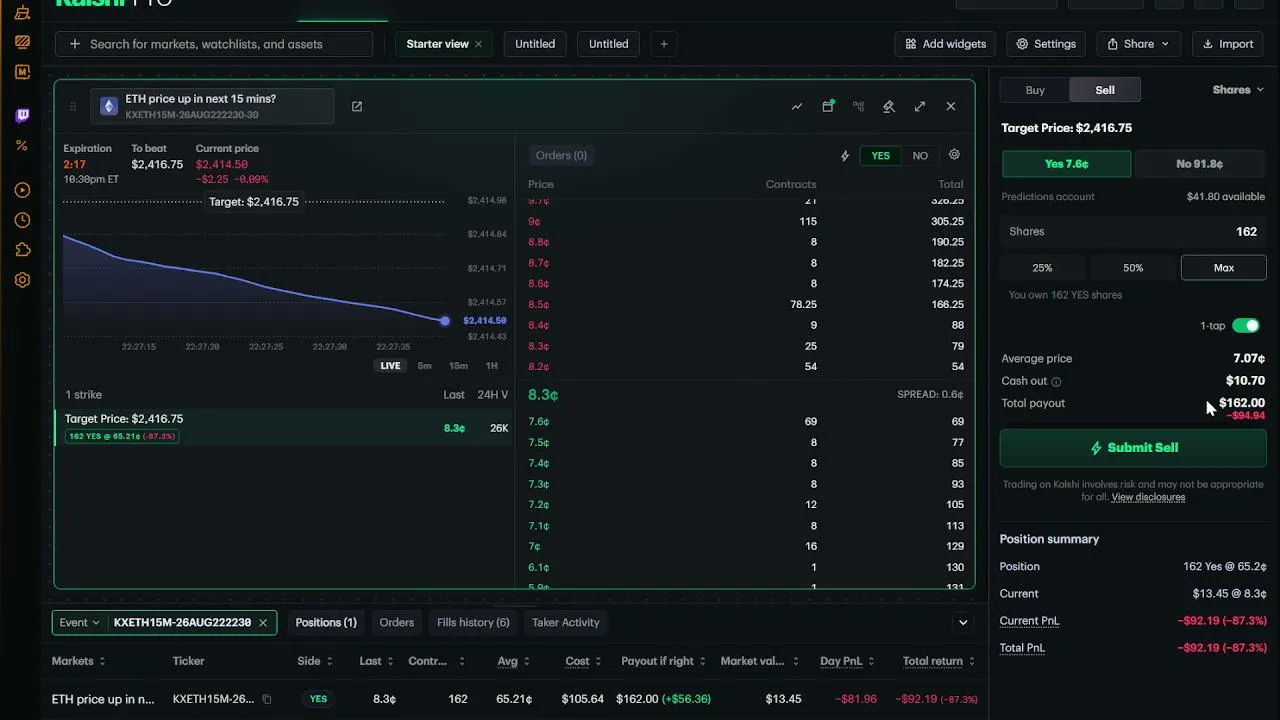Click the 7.6¢ bid row in the order book
This screenshot has height=720, width=1280.
click(x=746, y=422)
